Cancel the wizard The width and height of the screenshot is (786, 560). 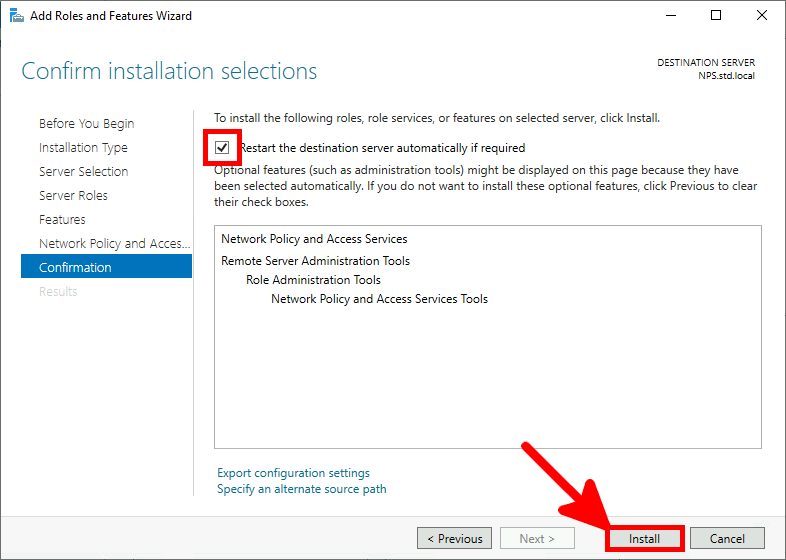(x=727, y=539)
